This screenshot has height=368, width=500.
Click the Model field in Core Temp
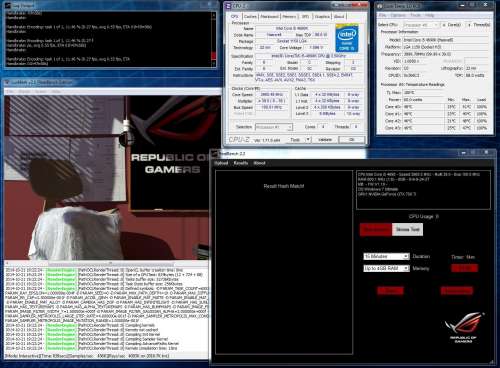(x=445, y=40)
